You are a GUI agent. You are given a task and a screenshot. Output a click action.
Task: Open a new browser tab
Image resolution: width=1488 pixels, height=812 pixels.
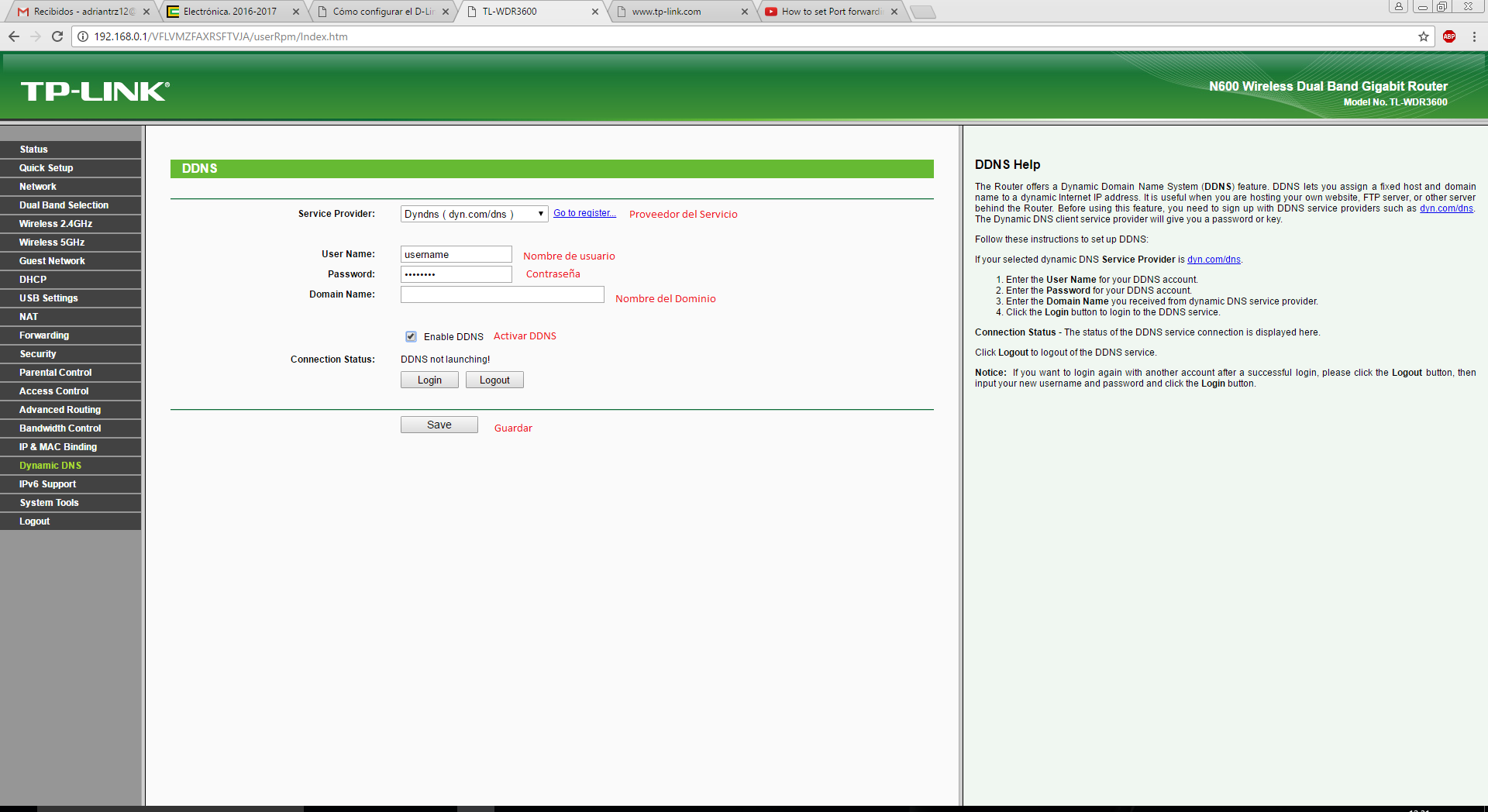pos(922,12)
